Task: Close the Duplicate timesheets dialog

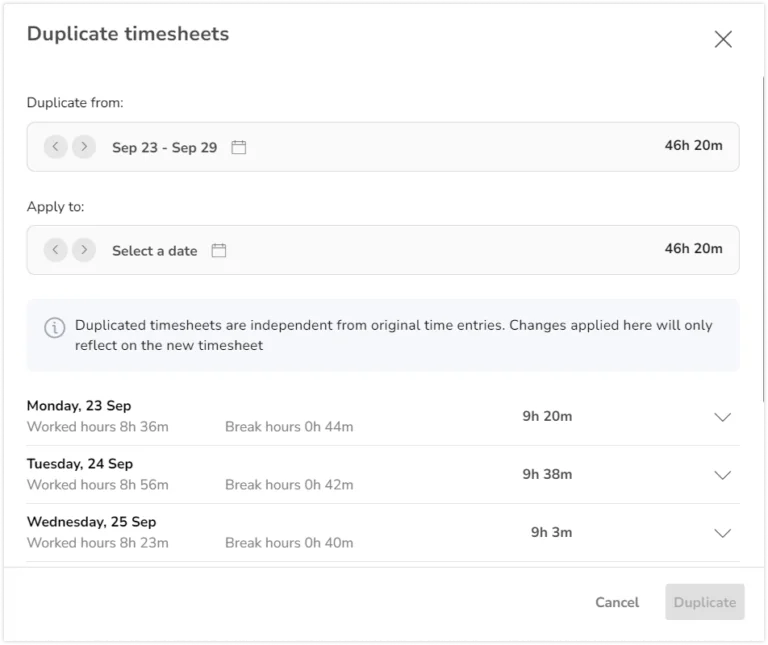Action: 723,39
